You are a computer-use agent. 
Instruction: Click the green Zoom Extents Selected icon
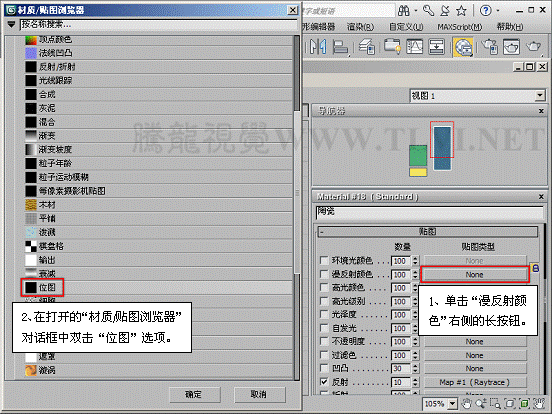click(524, 403)
